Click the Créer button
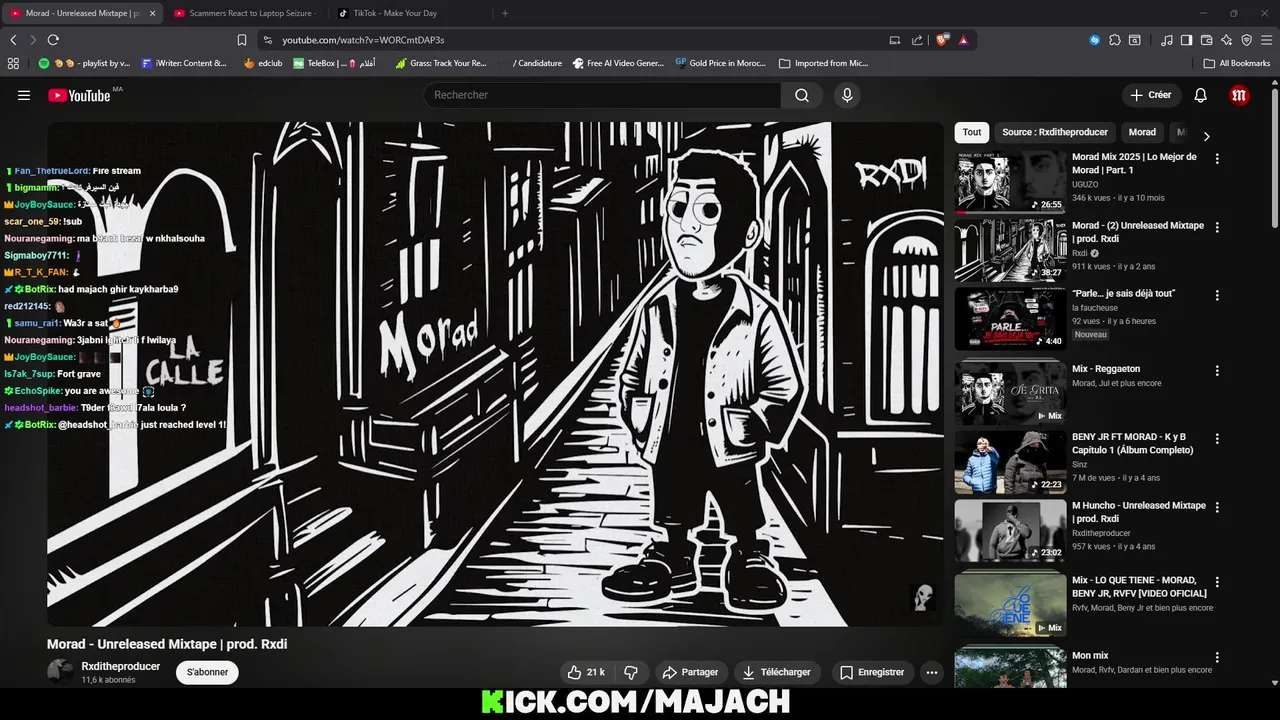 click(x=1150, y=95)
